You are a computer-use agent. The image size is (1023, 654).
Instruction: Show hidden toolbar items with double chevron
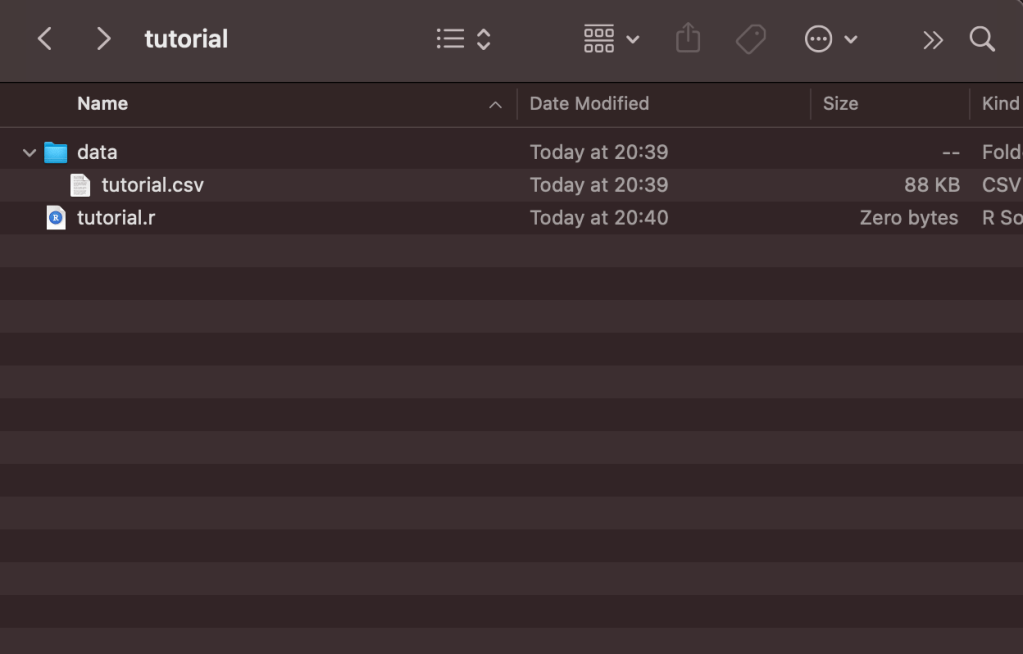click(x=932, y=39)
